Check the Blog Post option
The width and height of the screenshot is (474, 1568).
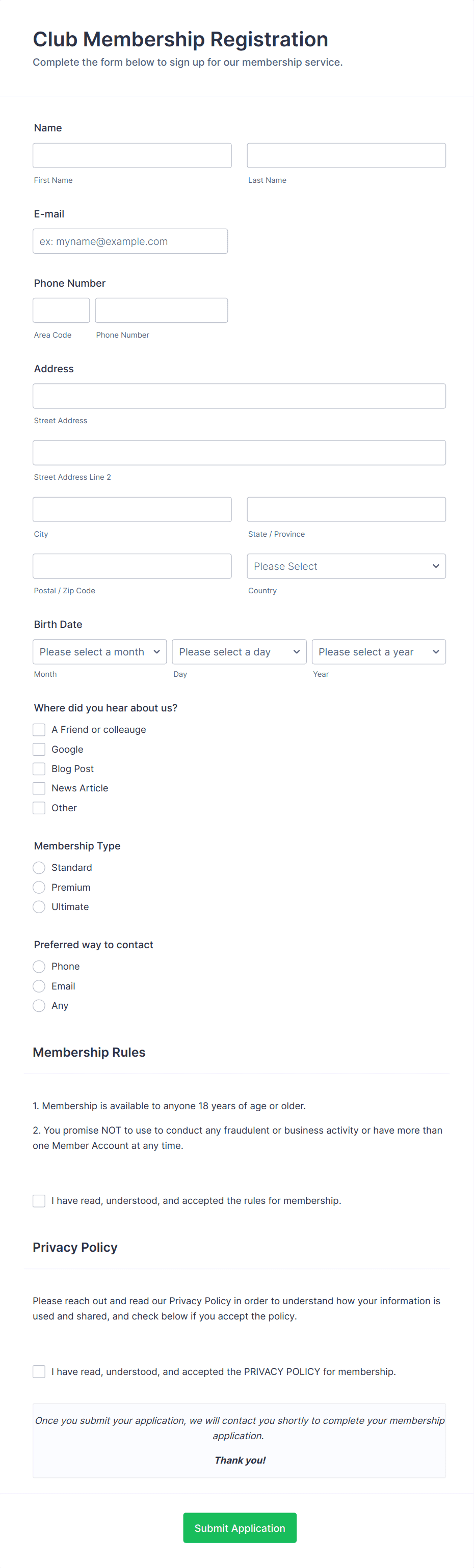coord(38,769)
